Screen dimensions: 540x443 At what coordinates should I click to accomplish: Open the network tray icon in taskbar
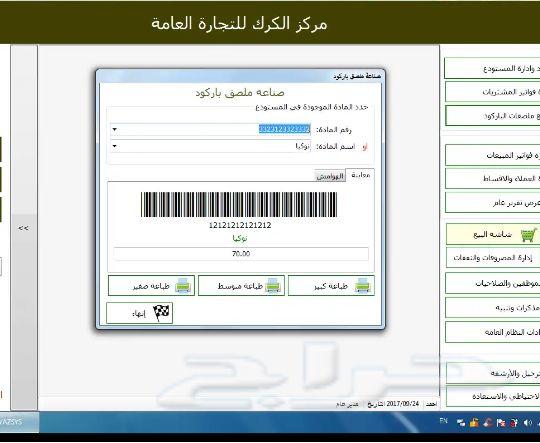(x=461, y=423)
